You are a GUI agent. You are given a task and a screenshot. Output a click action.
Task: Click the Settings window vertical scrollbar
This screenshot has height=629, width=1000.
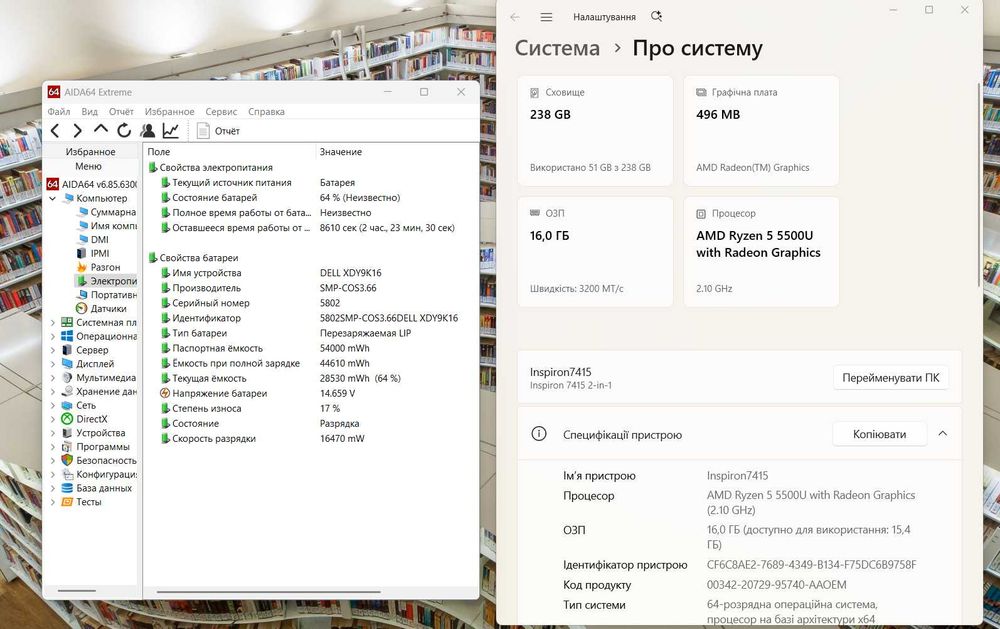(x=979, y=185)
